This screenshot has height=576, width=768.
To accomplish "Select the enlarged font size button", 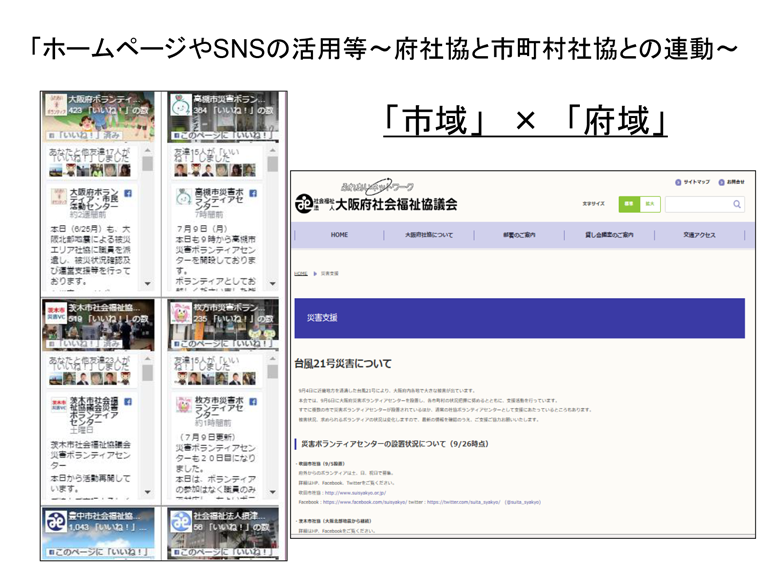I will click(x=650, y=204).
